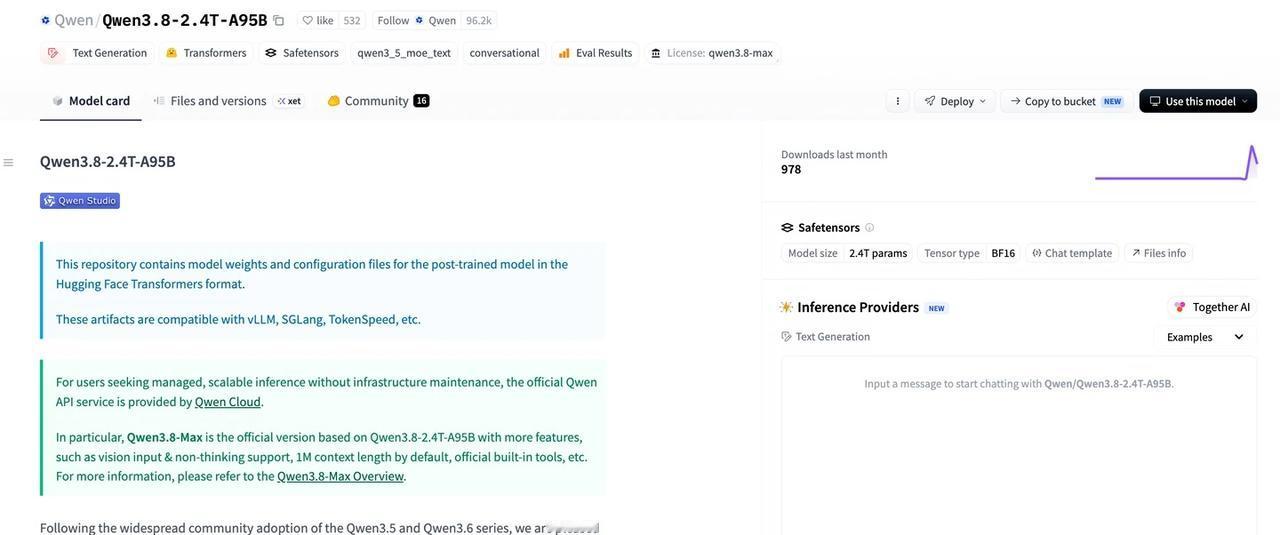Image resolution: width=1280 pixels, height=535 pixels.
Task: Expand the Deploy dropdown
Action: (955, 101)
